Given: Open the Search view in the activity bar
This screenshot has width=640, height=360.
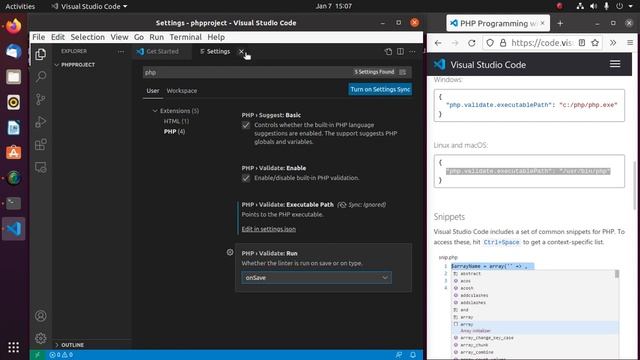Looking at the screenshot, I should (x=40, y=77).
